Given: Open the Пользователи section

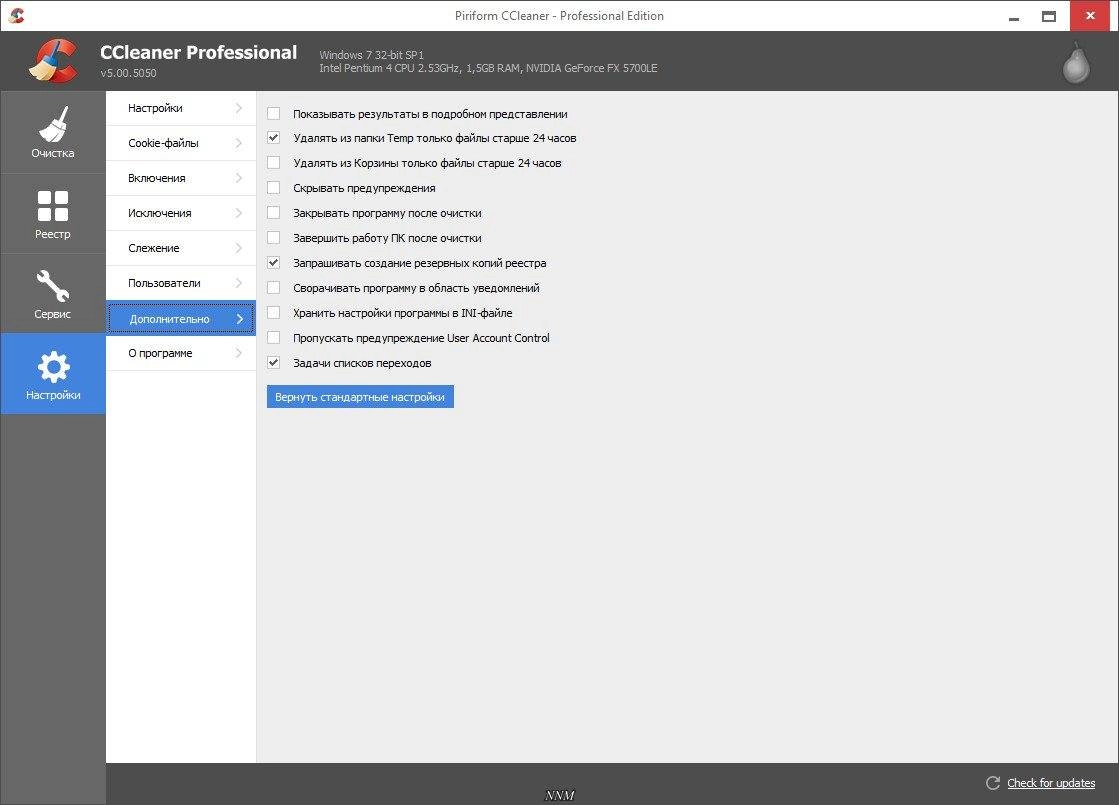Looking at the screenshot, I should click(181, 283).
